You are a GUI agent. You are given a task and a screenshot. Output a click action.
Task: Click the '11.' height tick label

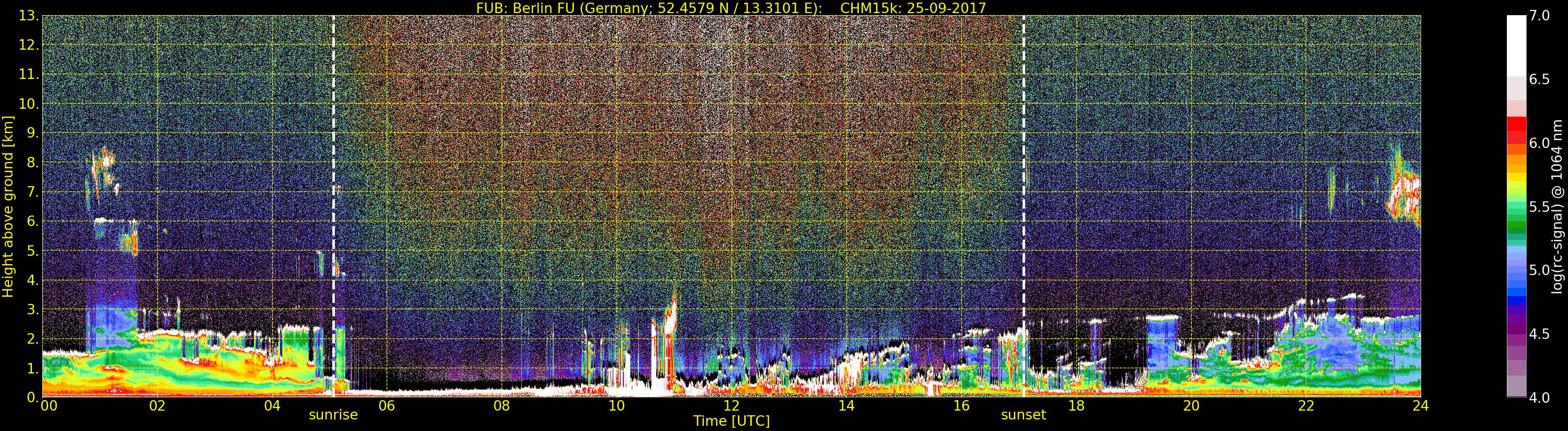click(29, 74)
